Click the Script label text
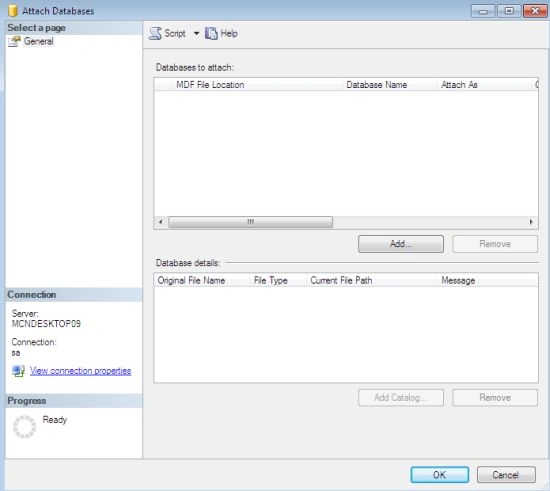550x491 pixels. click(x=175, y=34)
